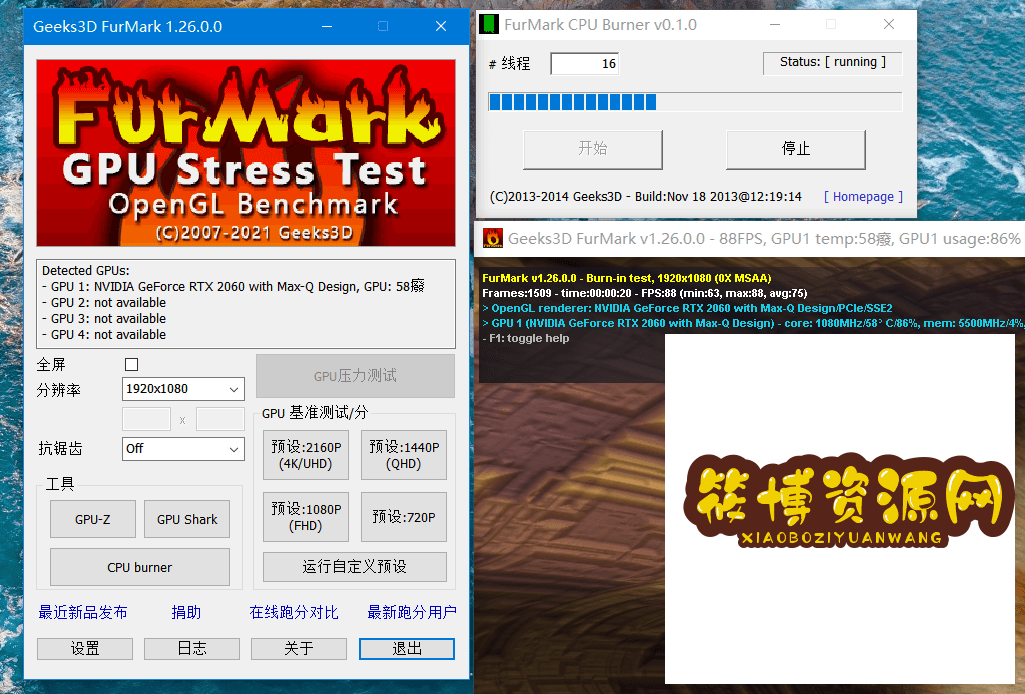Click the Frames:1509 statistics overlay line
The width and height of the screenshot is (1025, 694).
tap(645, 293)
